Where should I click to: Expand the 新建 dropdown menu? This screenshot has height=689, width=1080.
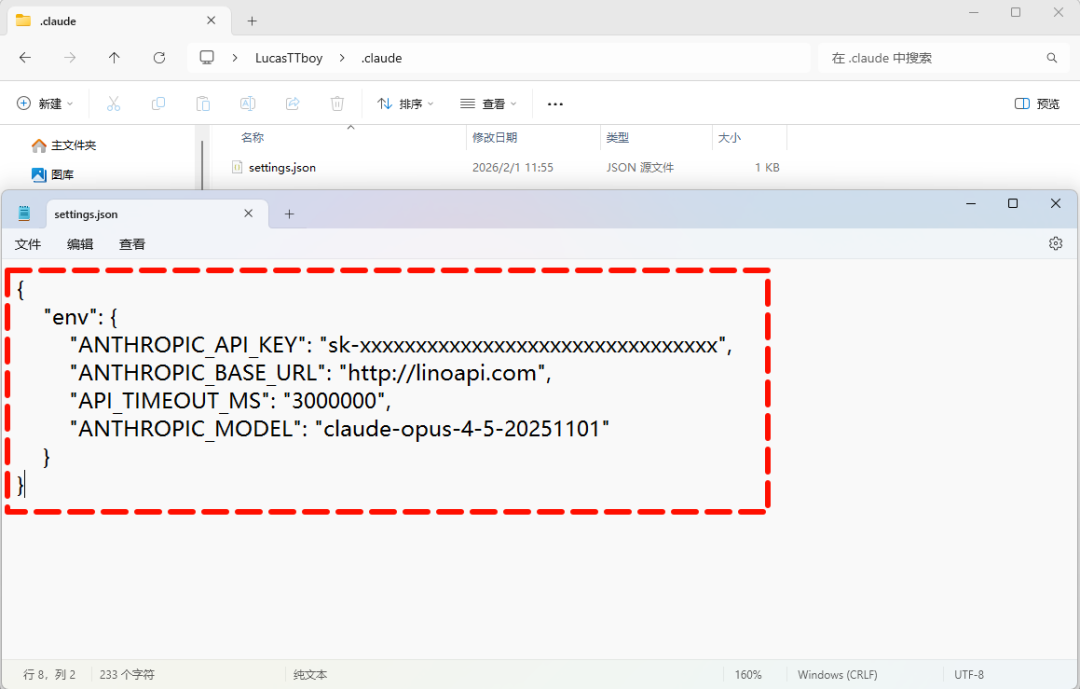pos(46,104)
